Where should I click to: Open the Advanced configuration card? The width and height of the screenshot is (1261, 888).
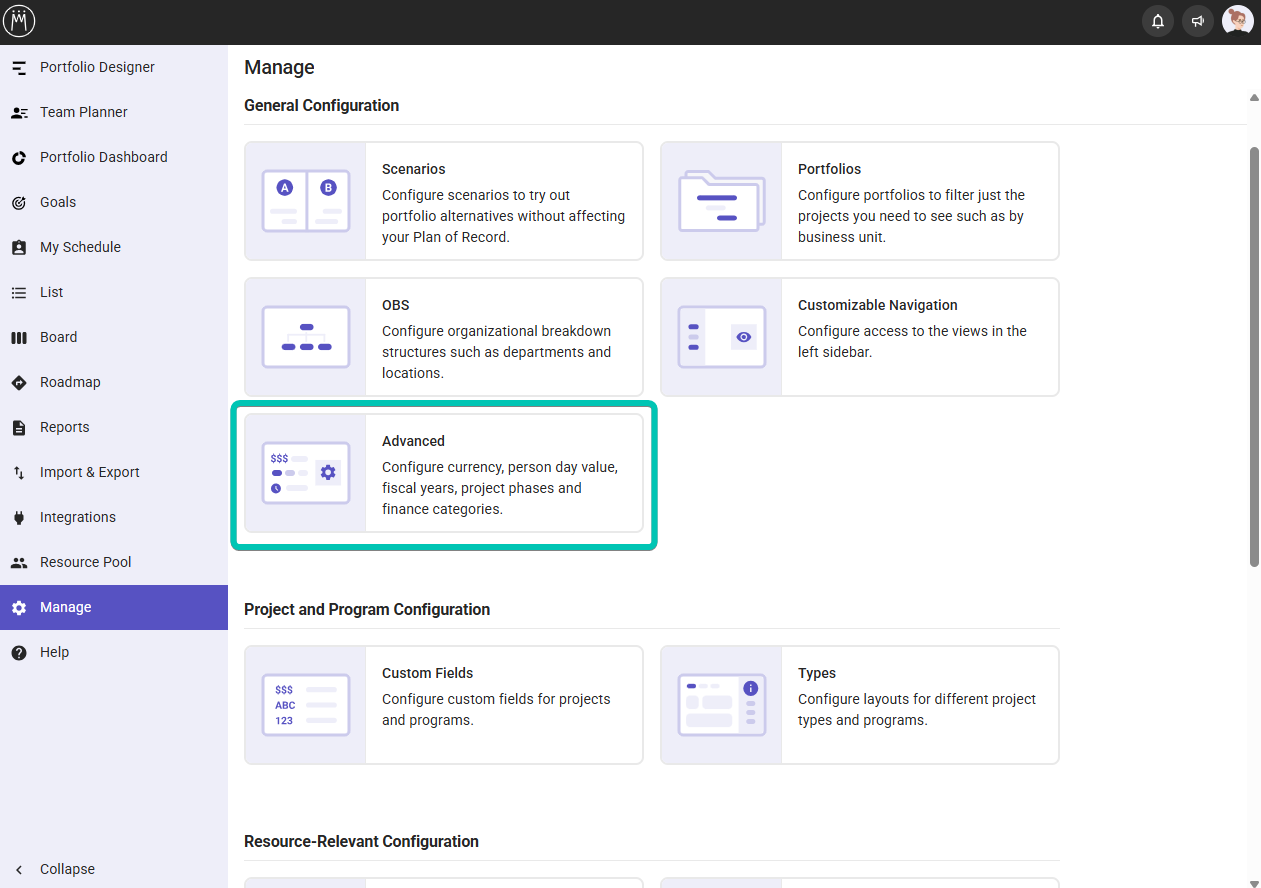(443, 473)
